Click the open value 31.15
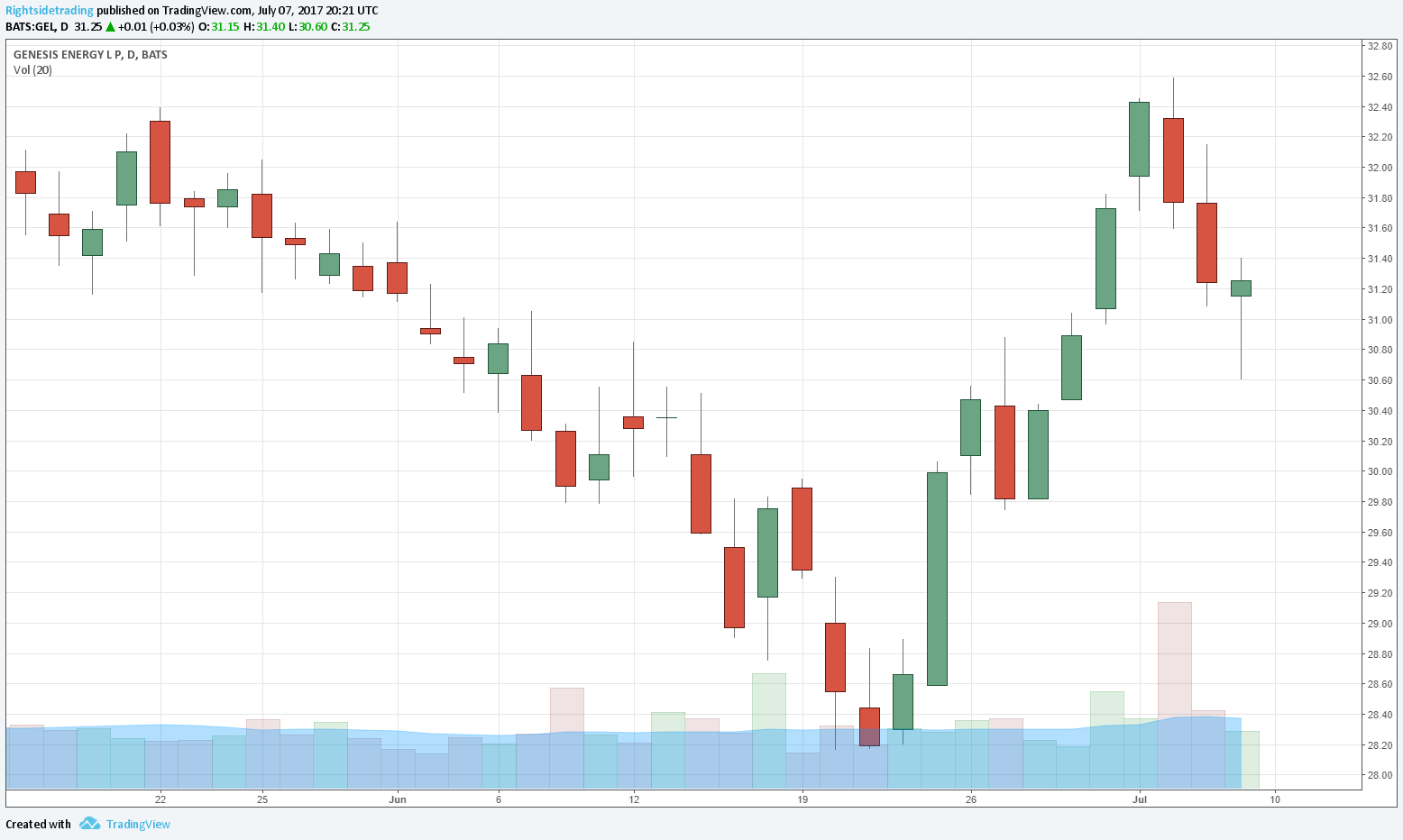The height and width of the screenshot is (840, 1403). click(225, 27)
